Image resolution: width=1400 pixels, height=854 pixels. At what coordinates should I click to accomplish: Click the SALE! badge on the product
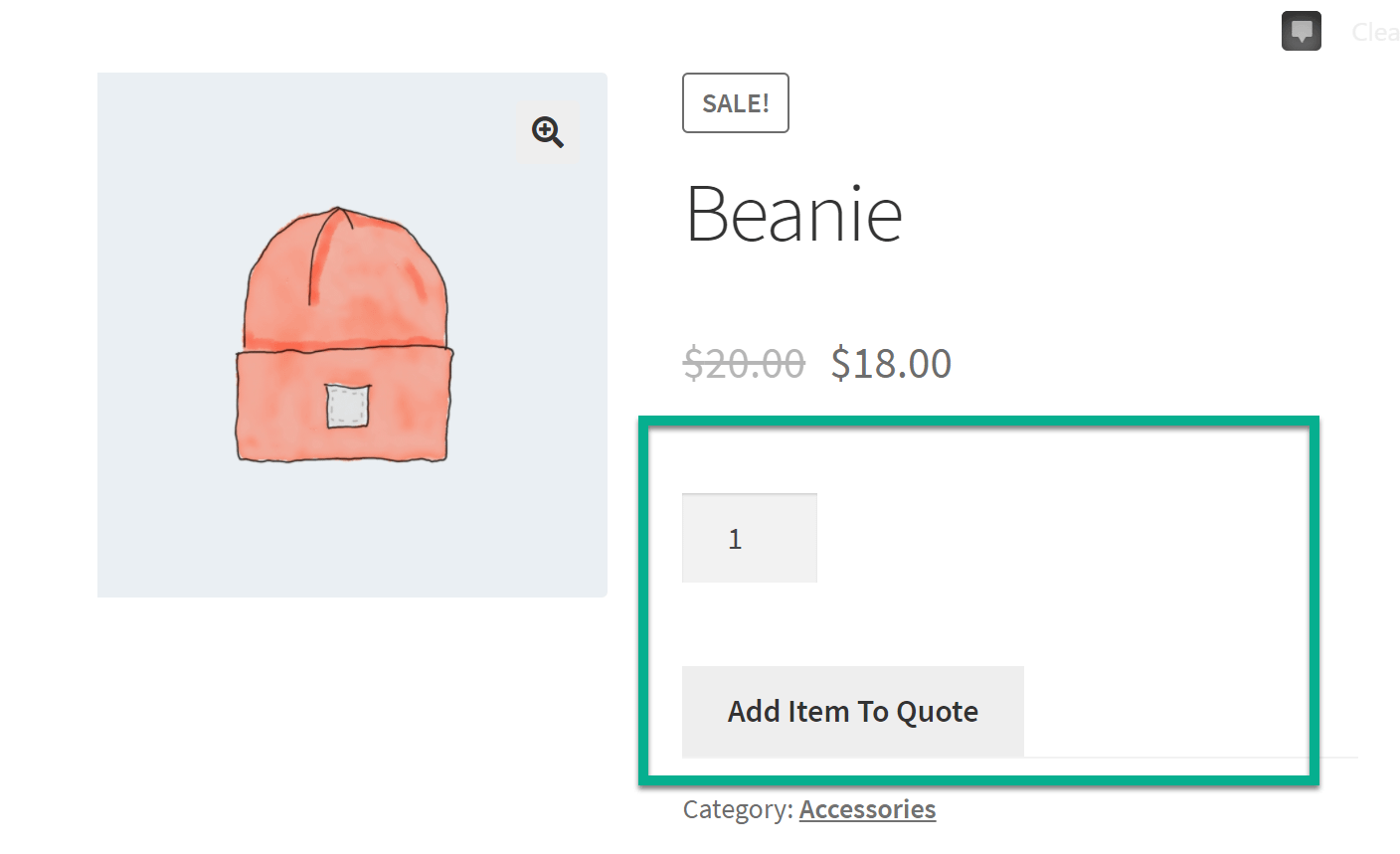(x=735, y=102)
